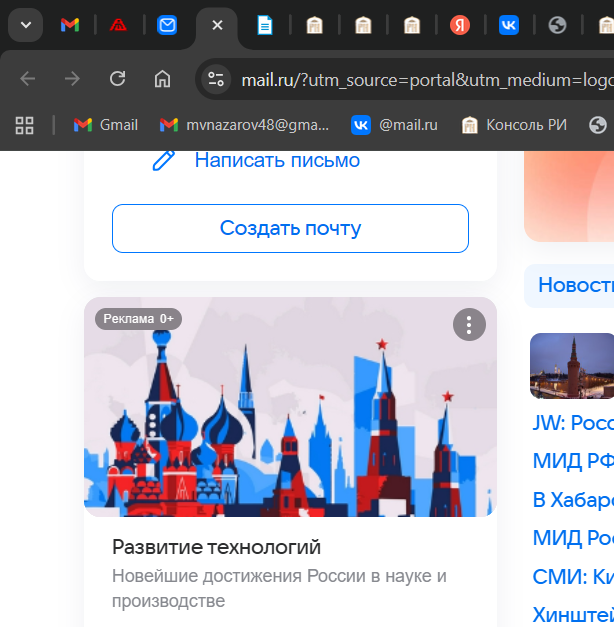Close the current active tab
614x627 pixels.
pos(217,25)
